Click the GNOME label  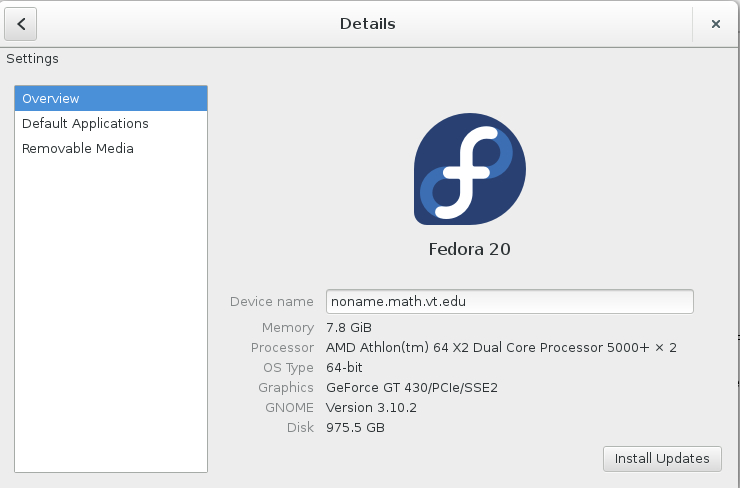289,408
